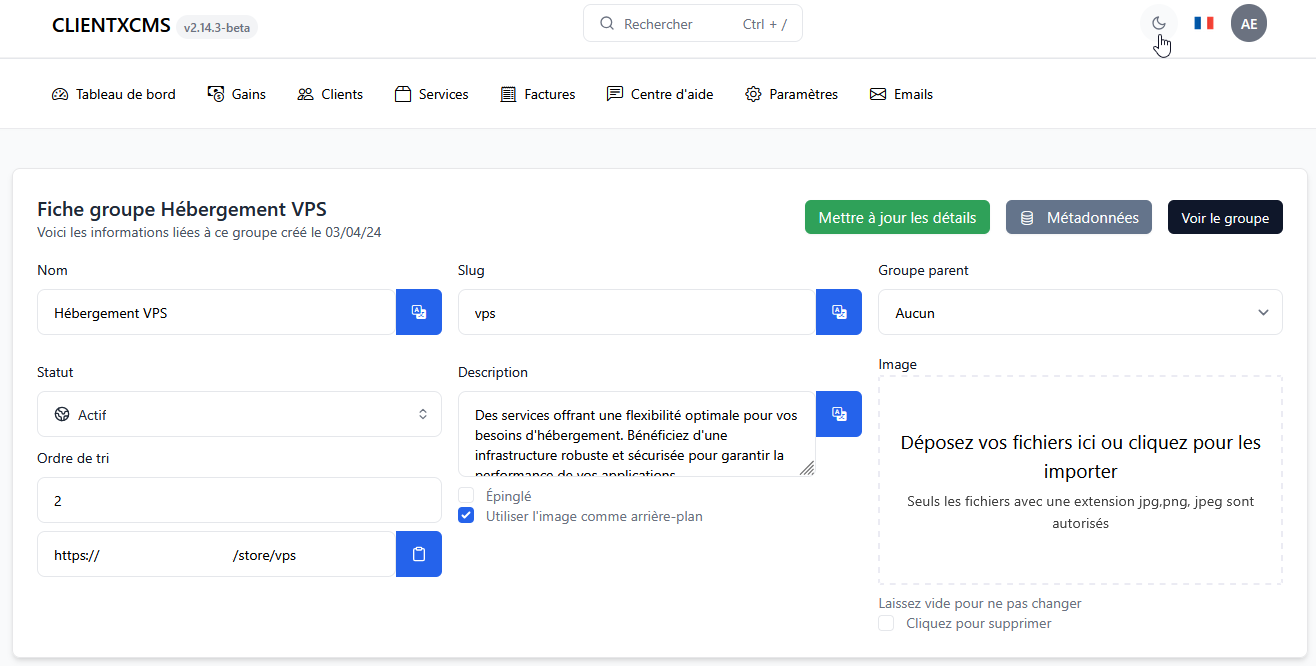
Task: Open Clients menu item
Action: tap(330, 94)
